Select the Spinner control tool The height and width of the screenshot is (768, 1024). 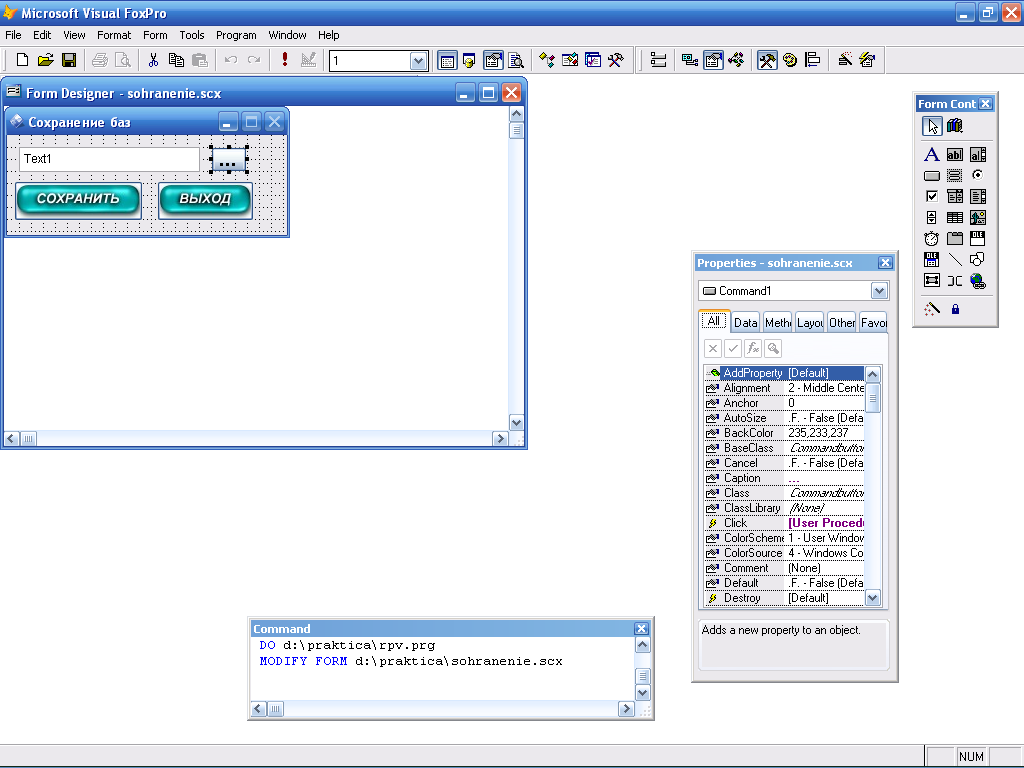point(931,217)
